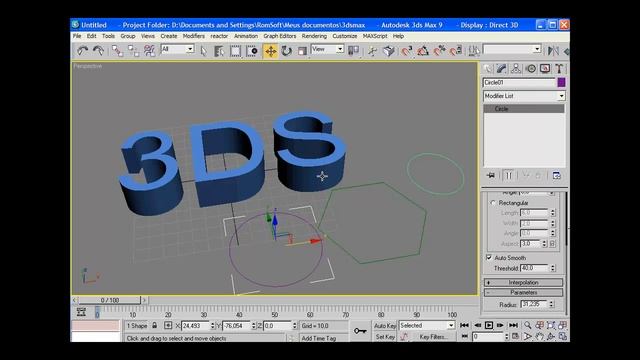640x360 pixels.
Task: Open the selection filter All dropdown
Action: point(177,49)
